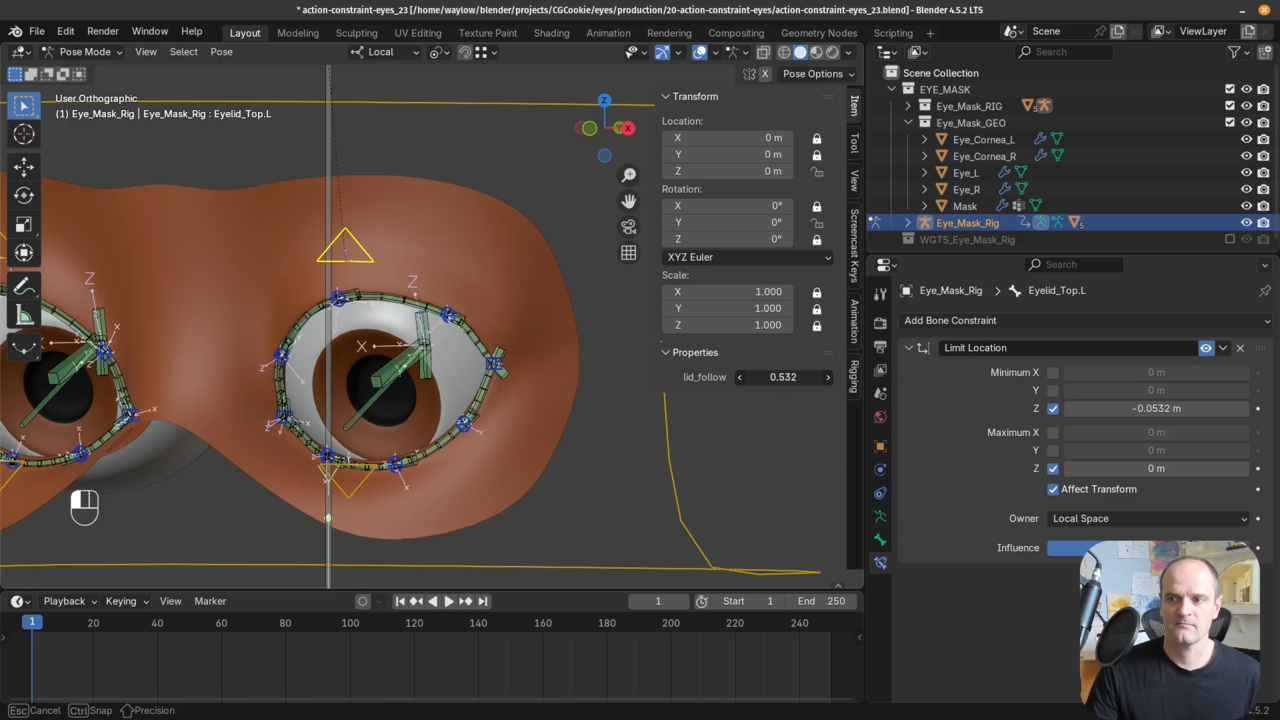Jump to the timeline end frame
1280x720 pixels.
(483, 601)
